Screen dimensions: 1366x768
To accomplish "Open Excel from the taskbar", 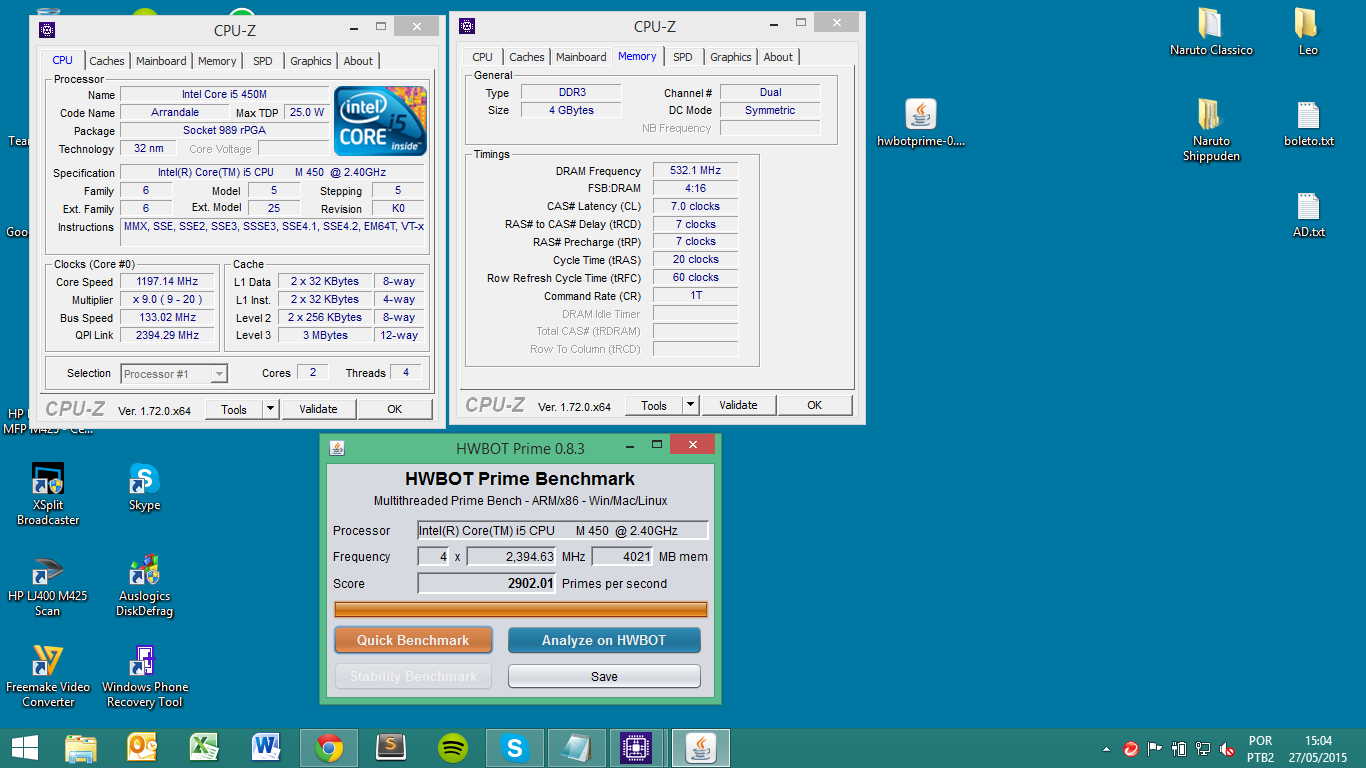I will pyautogui.click(x=205, y=747).
